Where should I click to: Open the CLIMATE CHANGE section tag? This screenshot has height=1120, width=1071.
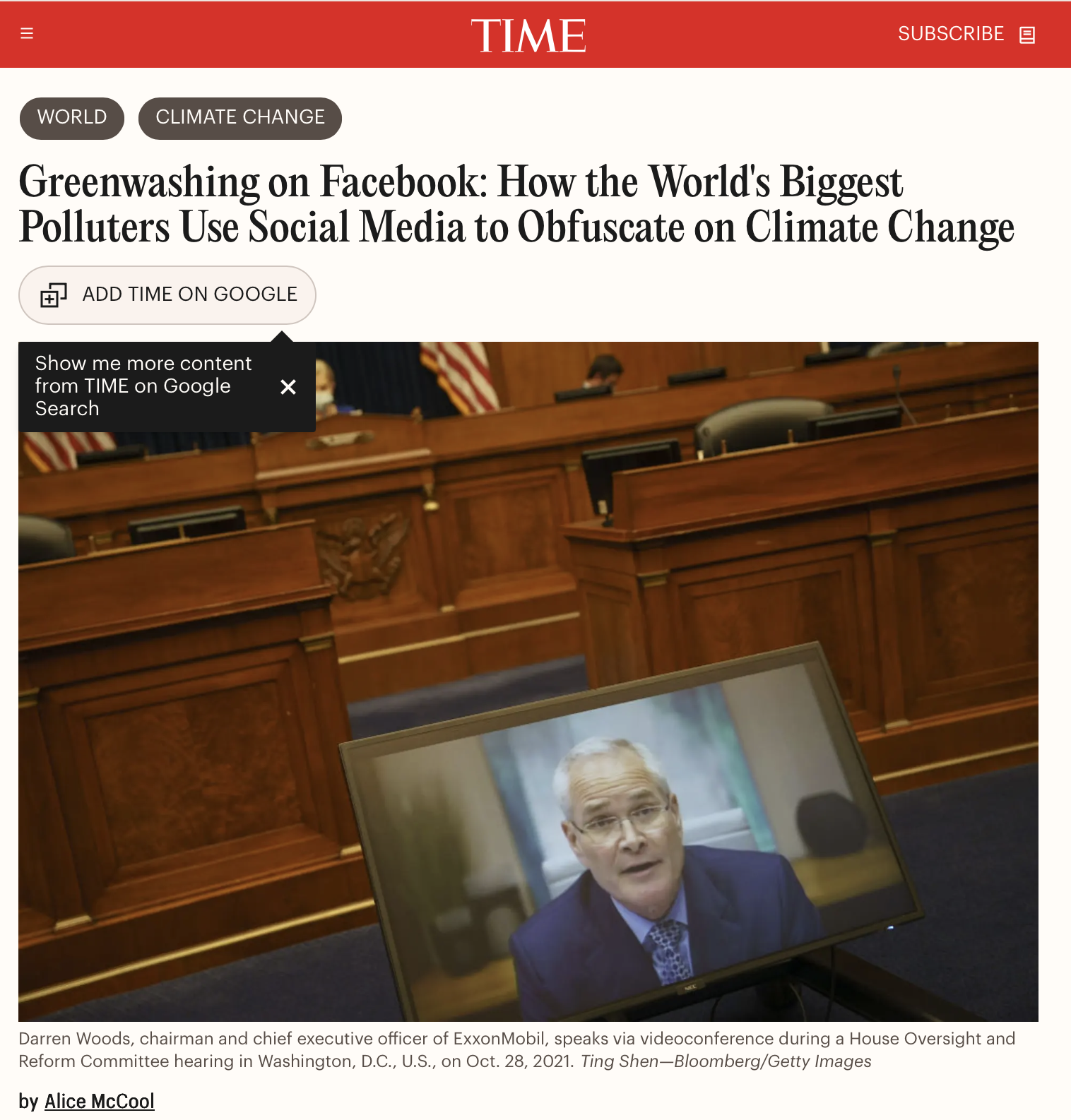(x=240, y=118)
